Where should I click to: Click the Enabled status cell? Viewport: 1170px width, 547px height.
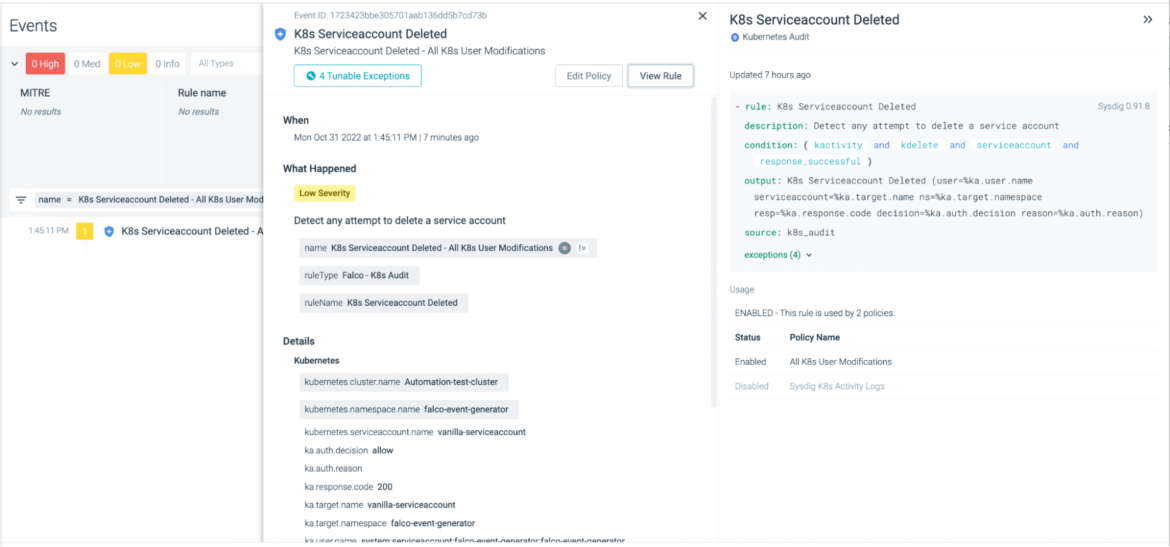tap(751, 362)
